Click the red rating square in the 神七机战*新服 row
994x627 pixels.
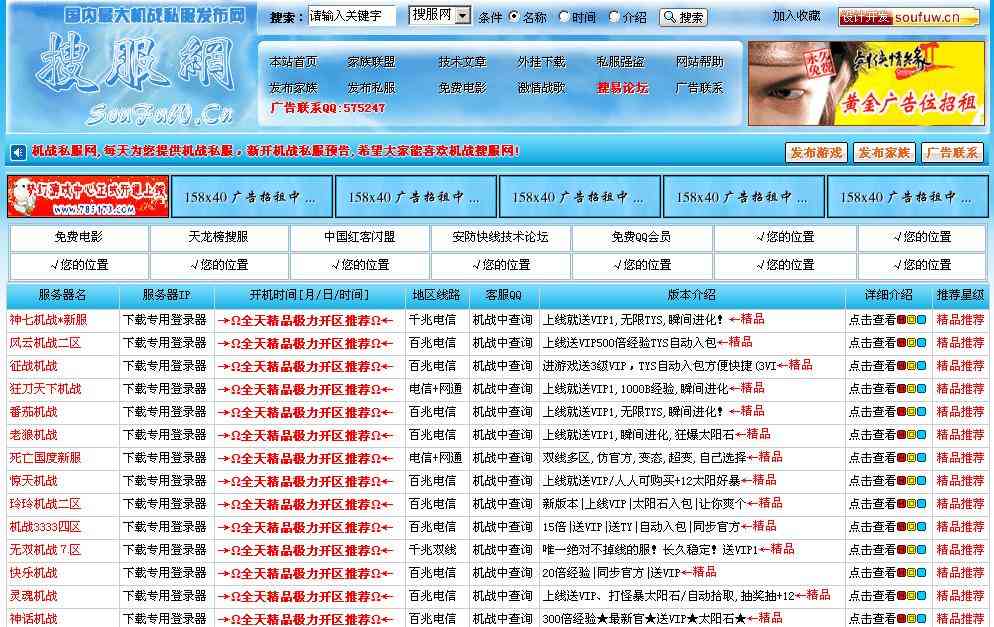(900, 319)
